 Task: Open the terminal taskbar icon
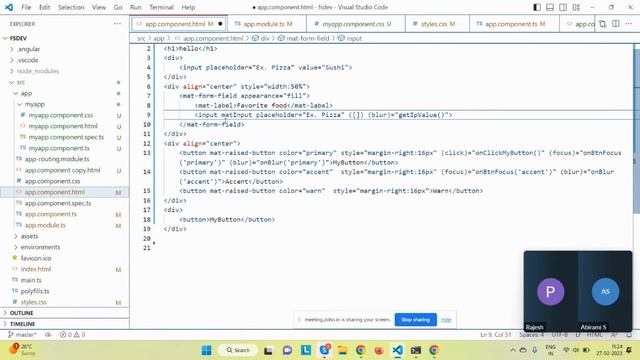click(416, 350)
